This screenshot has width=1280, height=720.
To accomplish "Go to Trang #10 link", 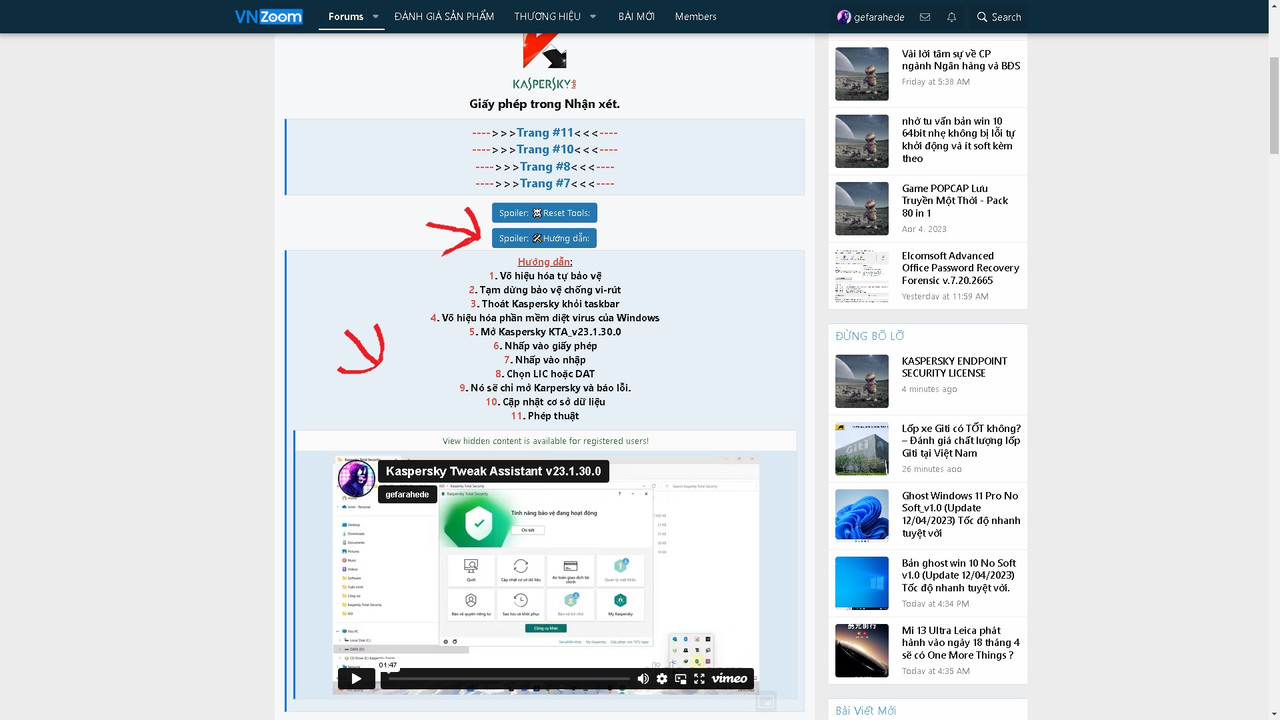I will (545, 150).
